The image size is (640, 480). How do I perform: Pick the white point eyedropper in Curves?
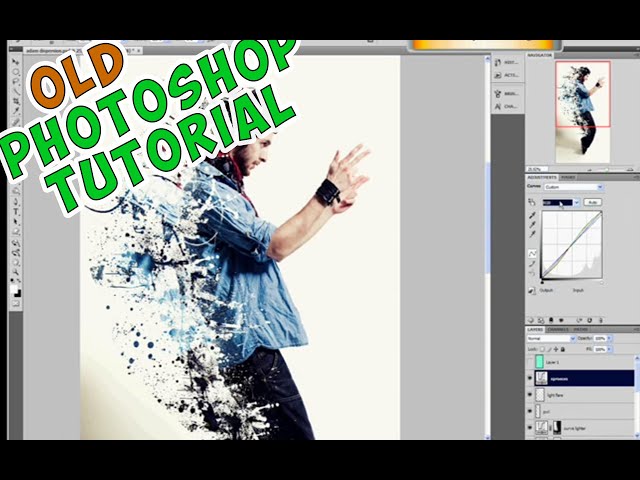click(532, 234)
